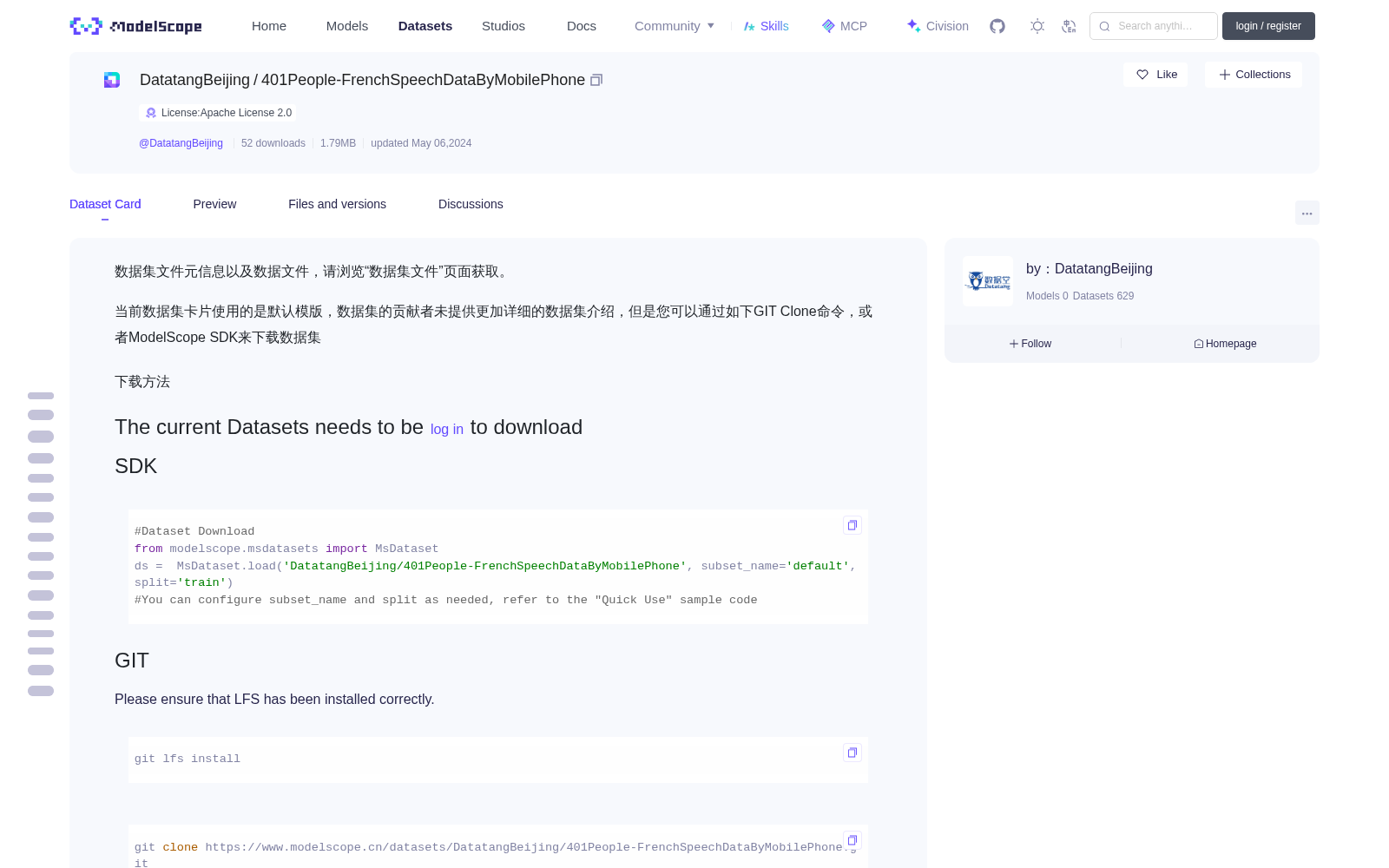Open the Civision page
The width and height of the screenshot is (1389, 868).
pyautogui.click(x=938, y=26)
